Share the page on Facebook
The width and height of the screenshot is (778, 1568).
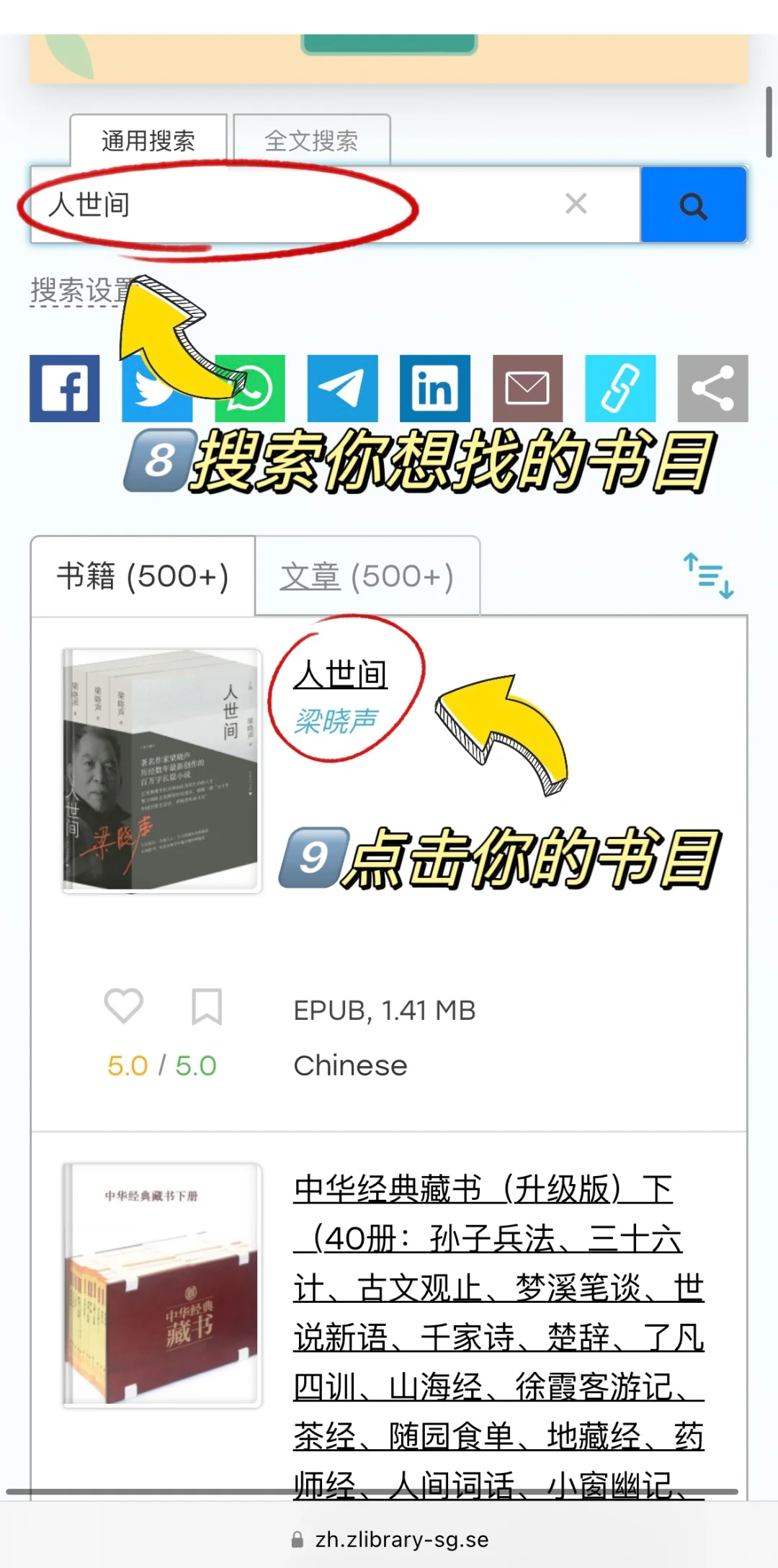pos(65,388)
